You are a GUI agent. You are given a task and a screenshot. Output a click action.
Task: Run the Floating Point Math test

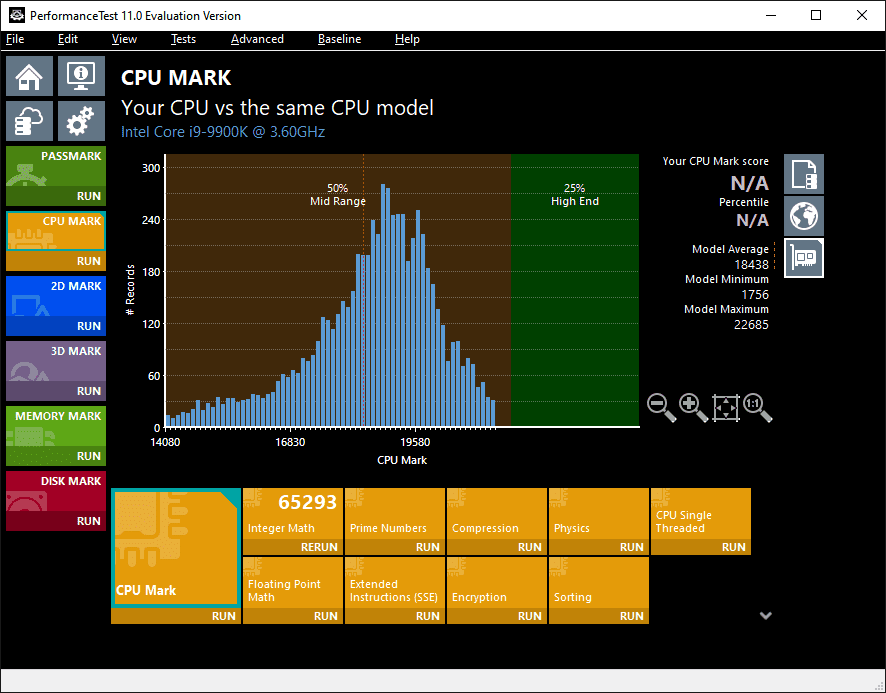click(293, 616)
